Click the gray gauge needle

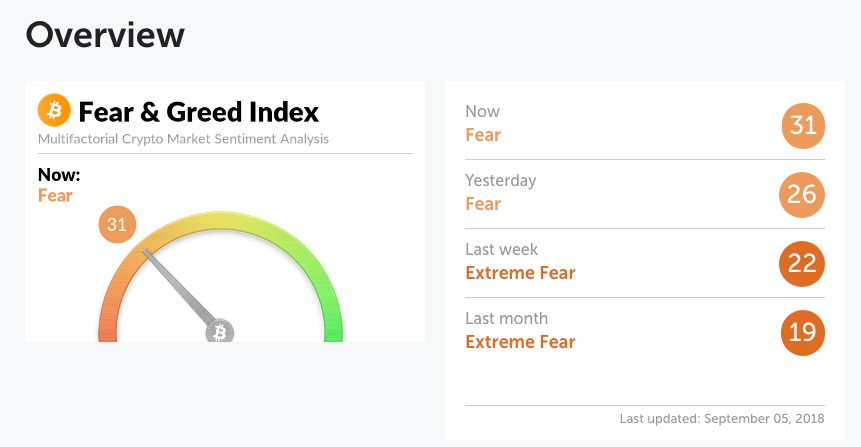tap(178, 287)
